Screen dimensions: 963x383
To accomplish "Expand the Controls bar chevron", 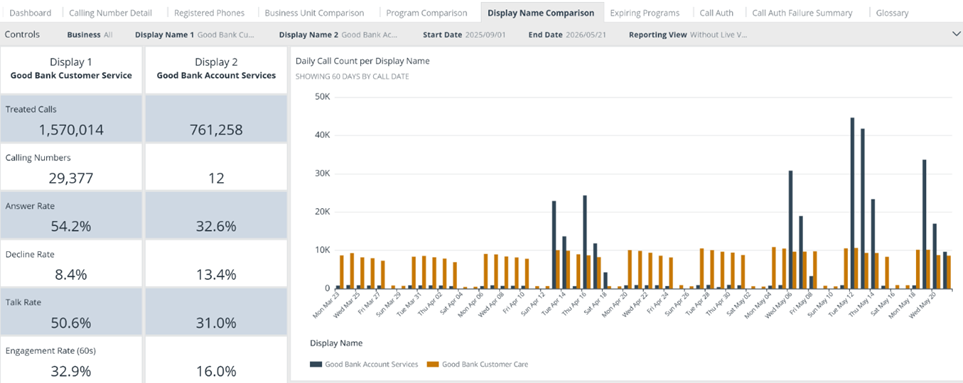I will pos(955,34).
